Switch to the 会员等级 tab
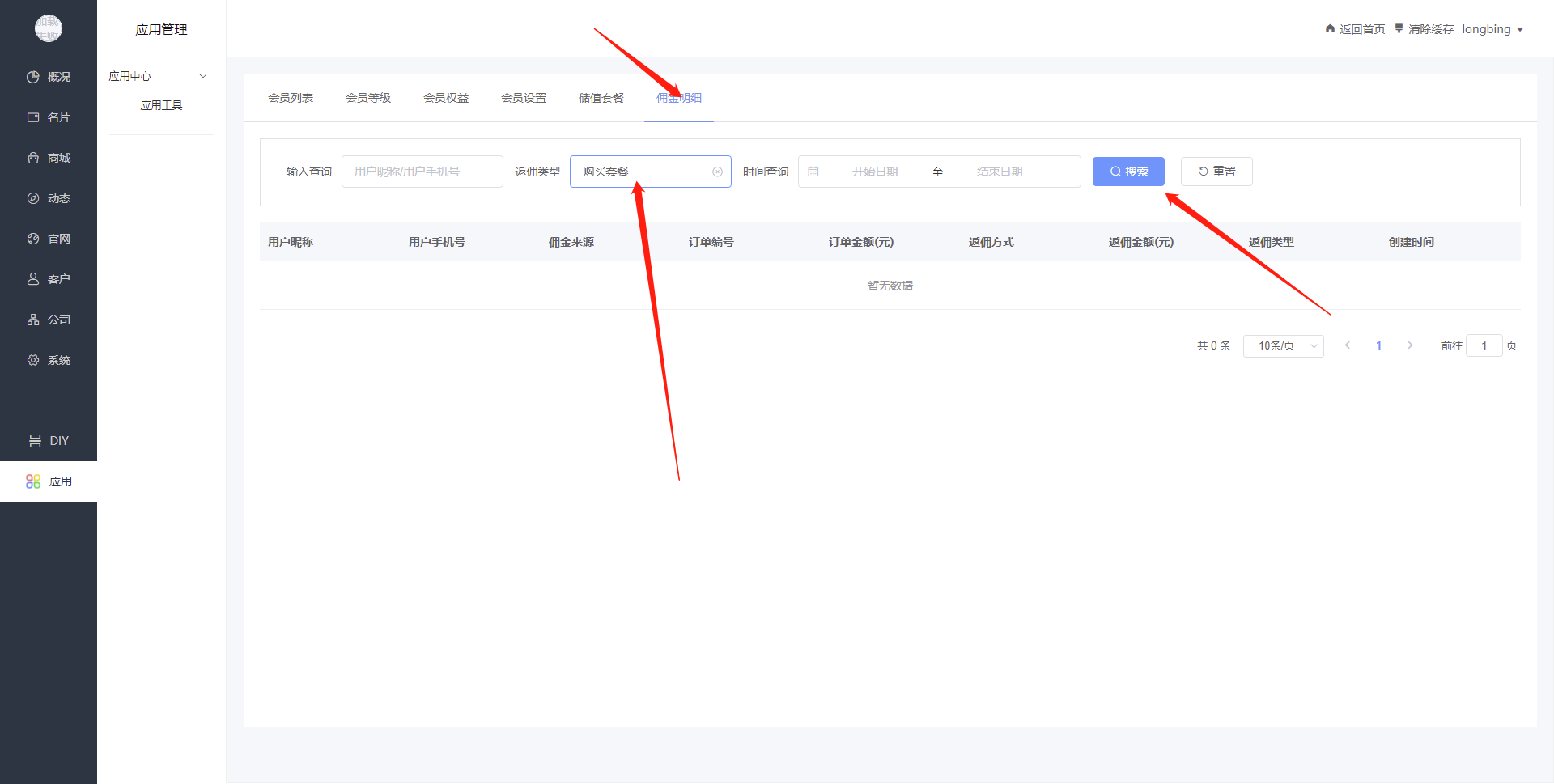The width and height of the screenshot is (1554, 784). pos(368,98)
